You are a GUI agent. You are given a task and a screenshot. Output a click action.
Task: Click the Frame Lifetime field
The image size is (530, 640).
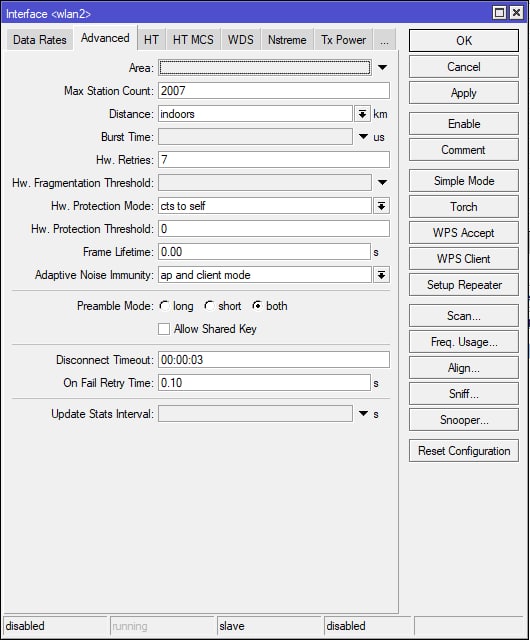coord(265,252)
